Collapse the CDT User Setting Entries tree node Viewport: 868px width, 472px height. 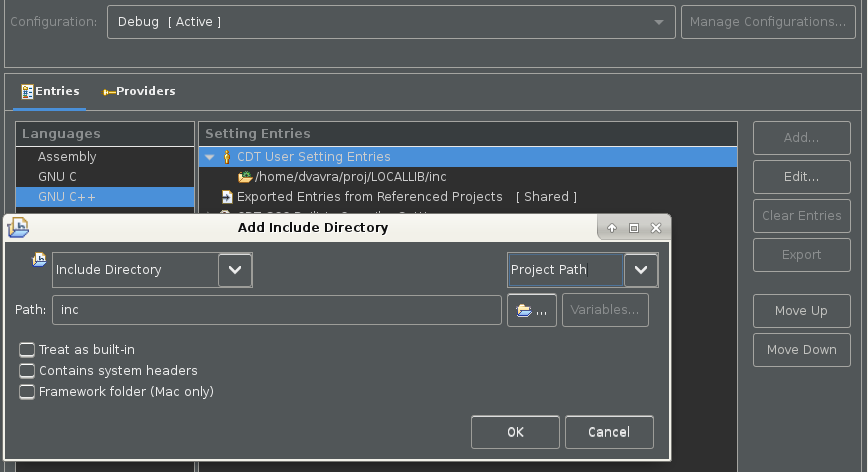point(209,157)
